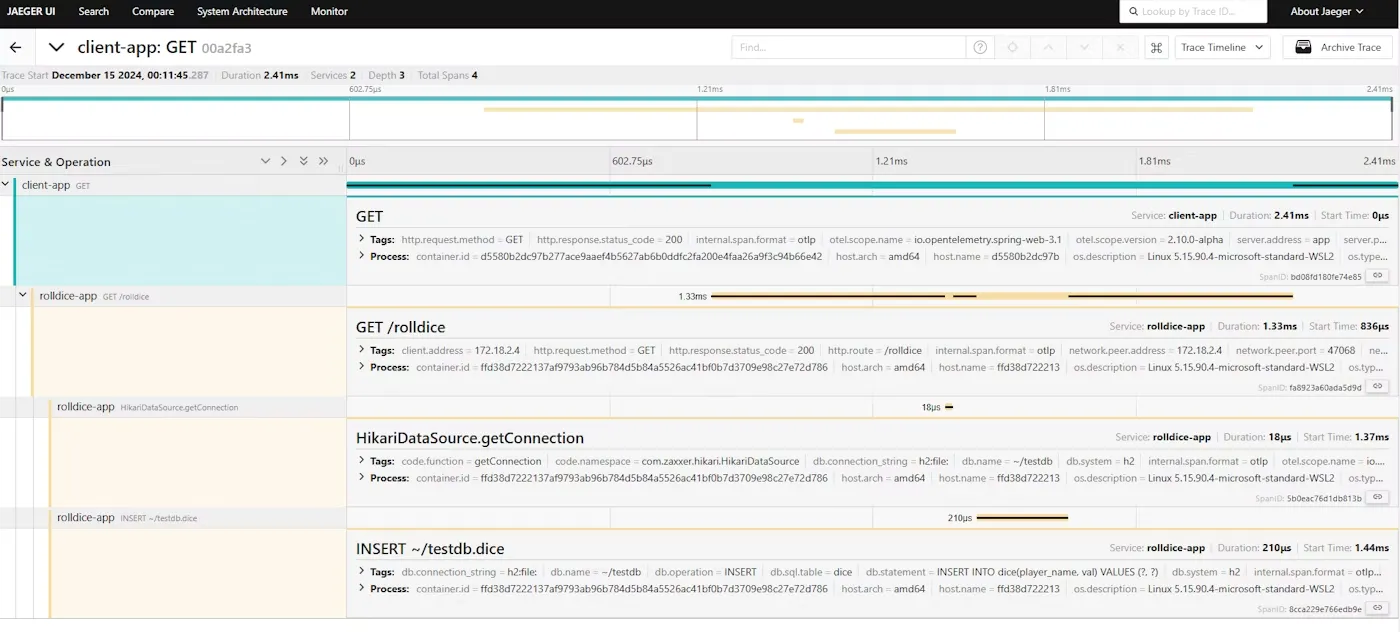1400x632 pixels.
Task: Open the Compare page in the top nav
Action: point(153,12)
